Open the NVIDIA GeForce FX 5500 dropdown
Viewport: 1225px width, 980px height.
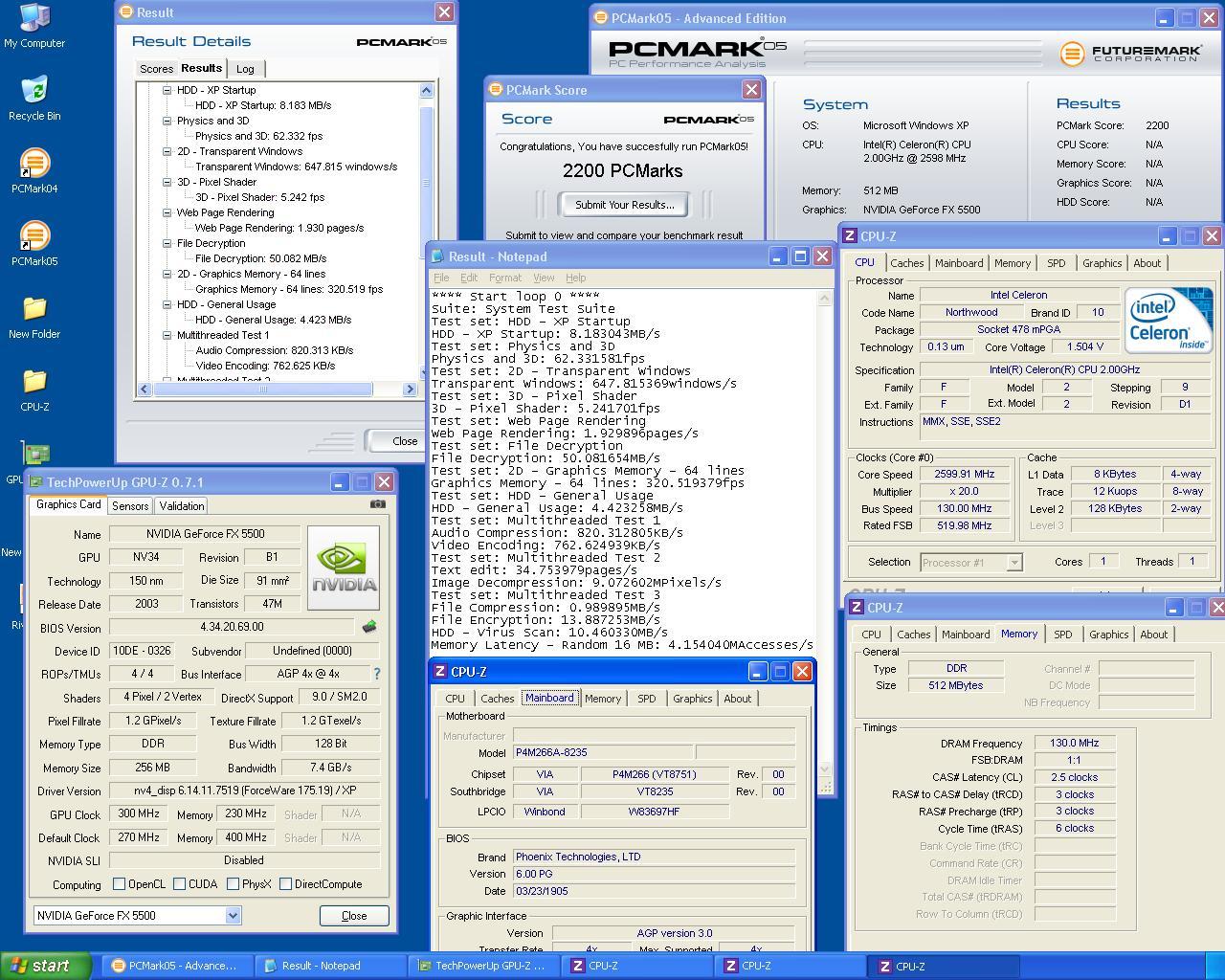pyautogui.click(x=233, y=916)
